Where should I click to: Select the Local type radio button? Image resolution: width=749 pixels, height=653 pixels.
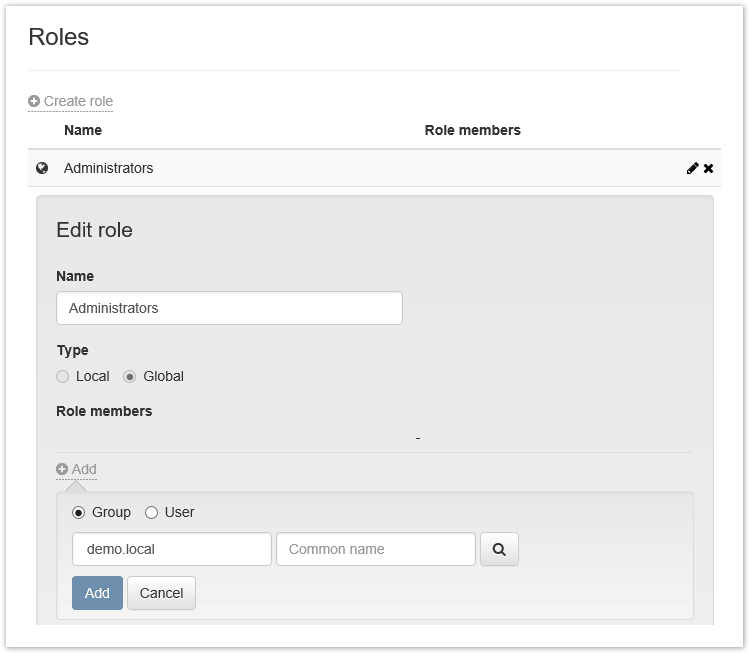[63, 376]
